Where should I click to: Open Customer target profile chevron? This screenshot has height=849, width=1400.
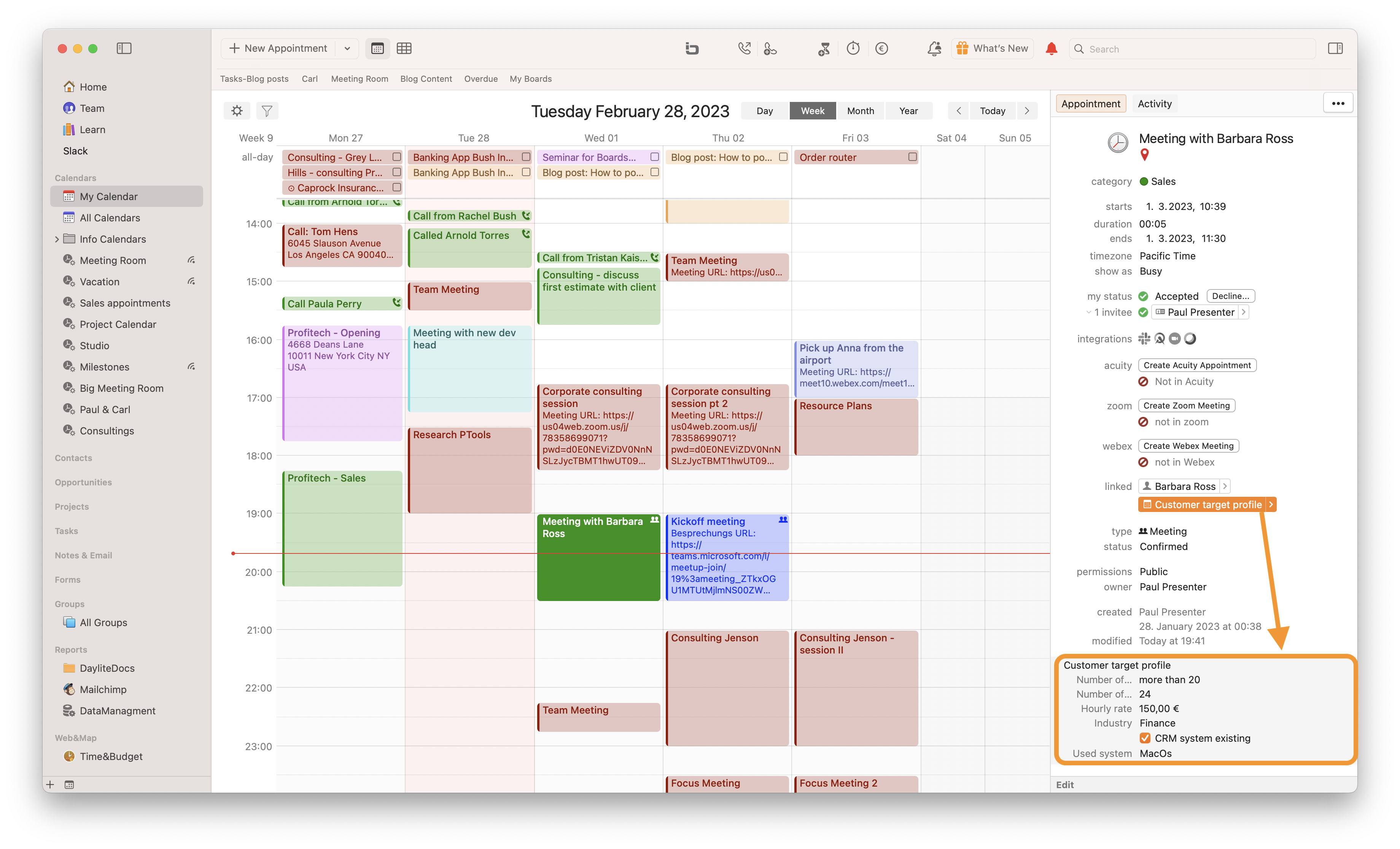point(1270,505)
